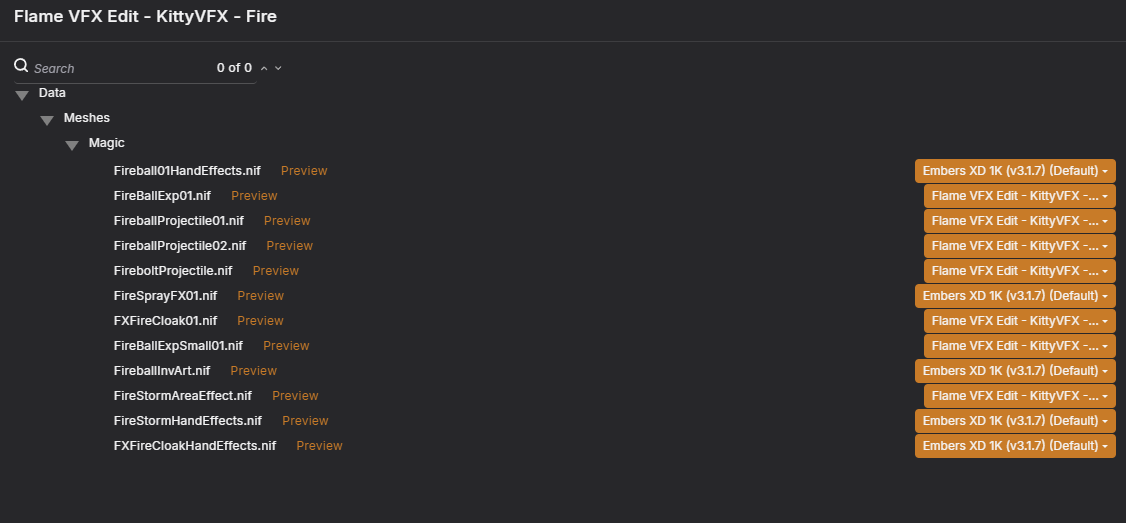This screenshot has height=523, width=1126.
Task: Click the Data tree label
Action: coord(52,93)
